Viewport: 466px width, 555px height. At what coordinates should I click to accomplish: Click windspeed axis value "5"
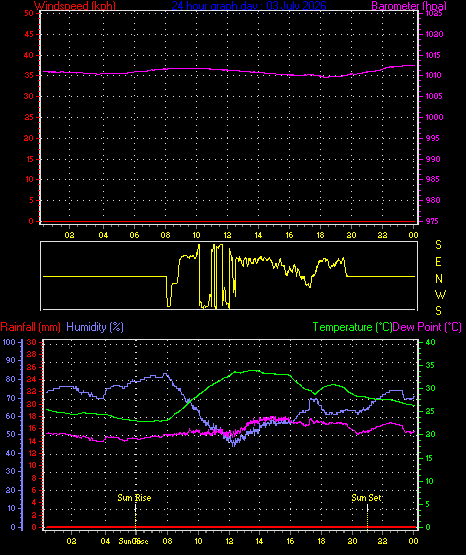pos(31,200)
